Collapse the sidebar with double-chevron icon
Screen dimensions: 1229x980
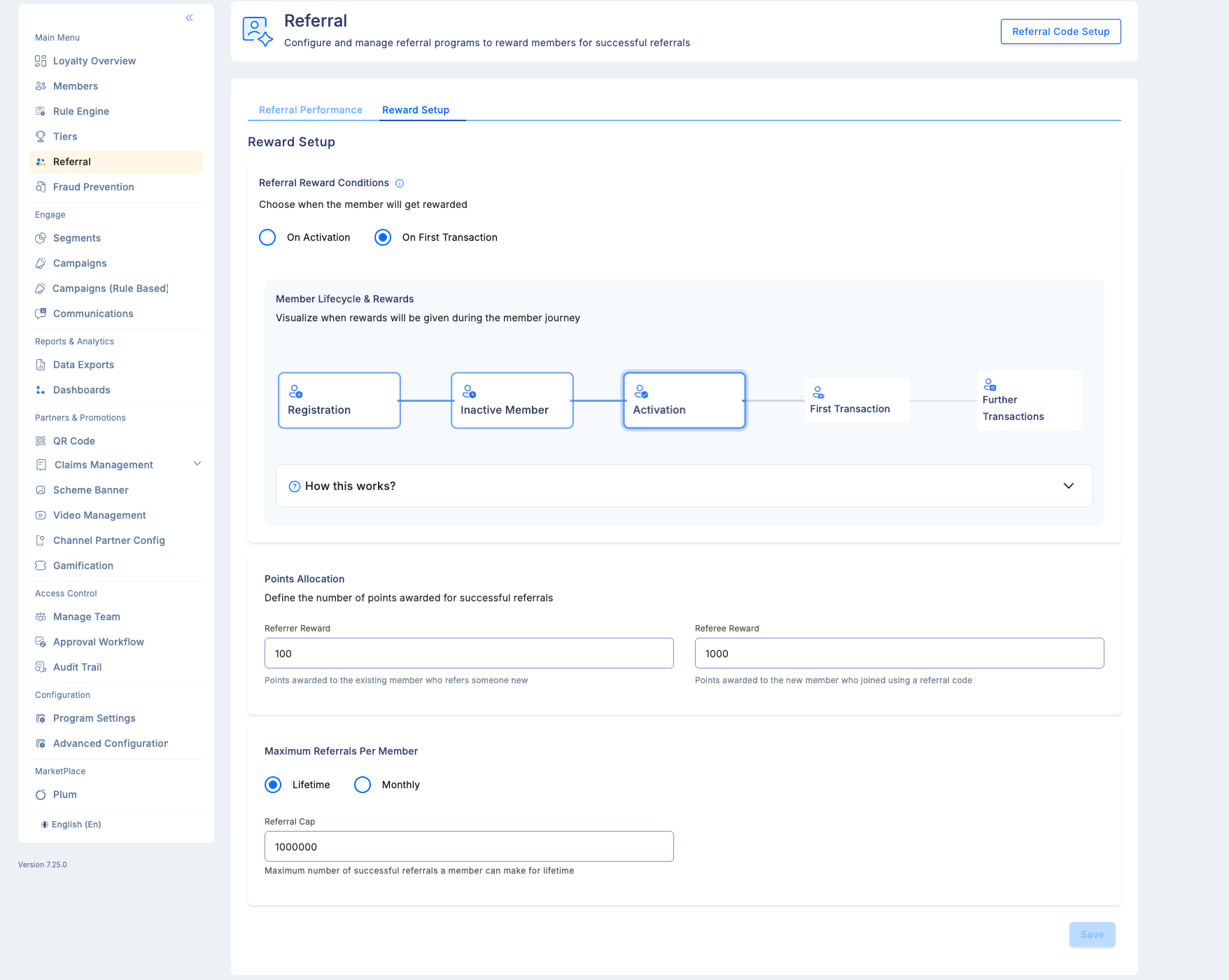click(x=190, y=18)
